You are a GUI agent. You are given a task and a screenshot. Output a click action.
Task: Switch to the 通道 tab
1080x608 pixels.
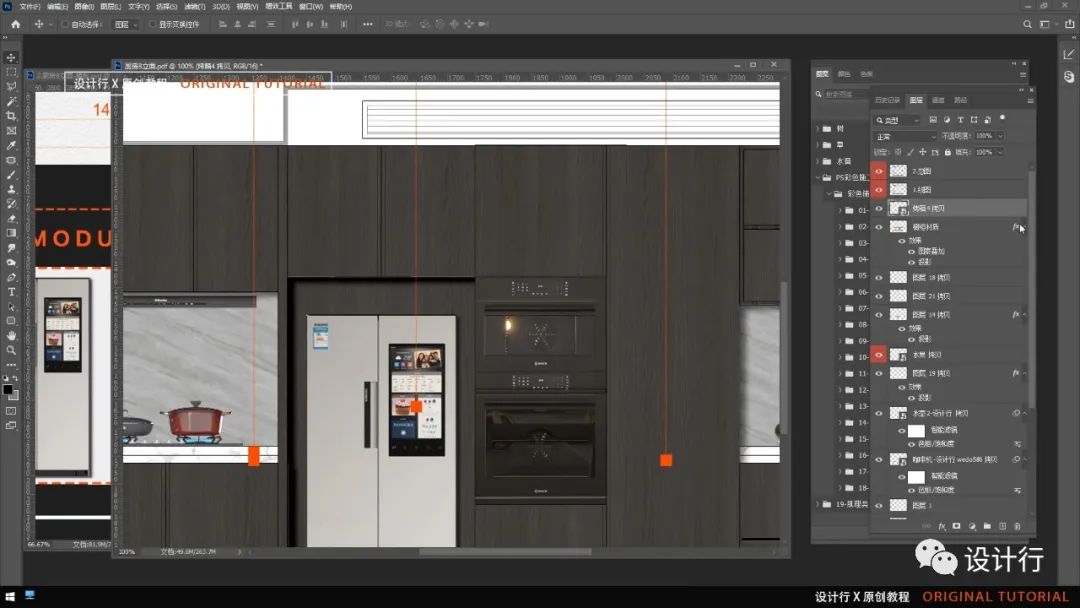click(x=938, y=101)
